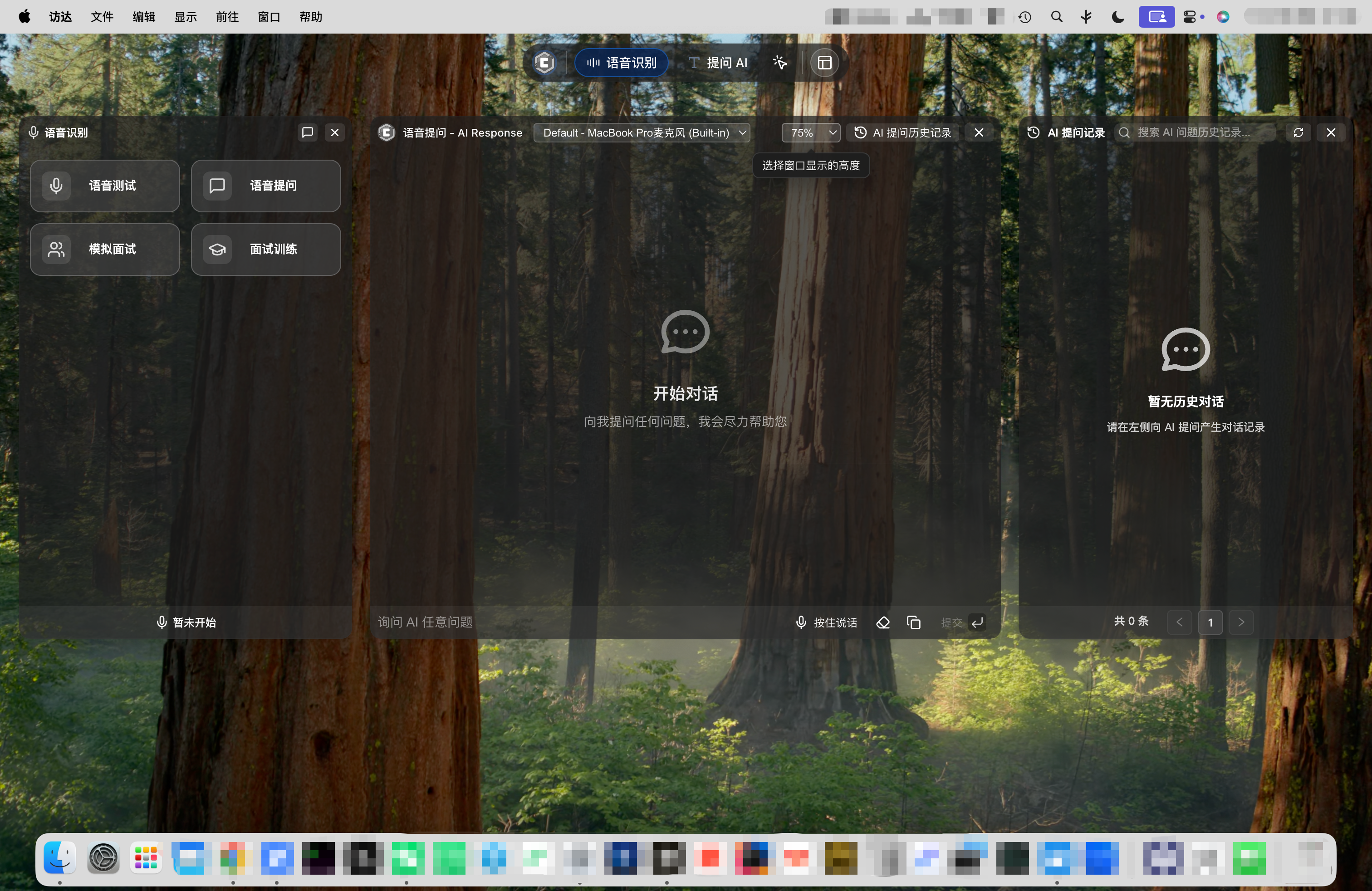Open the 面试训练 option
The image size is (1372, 891).
(266, 249)
